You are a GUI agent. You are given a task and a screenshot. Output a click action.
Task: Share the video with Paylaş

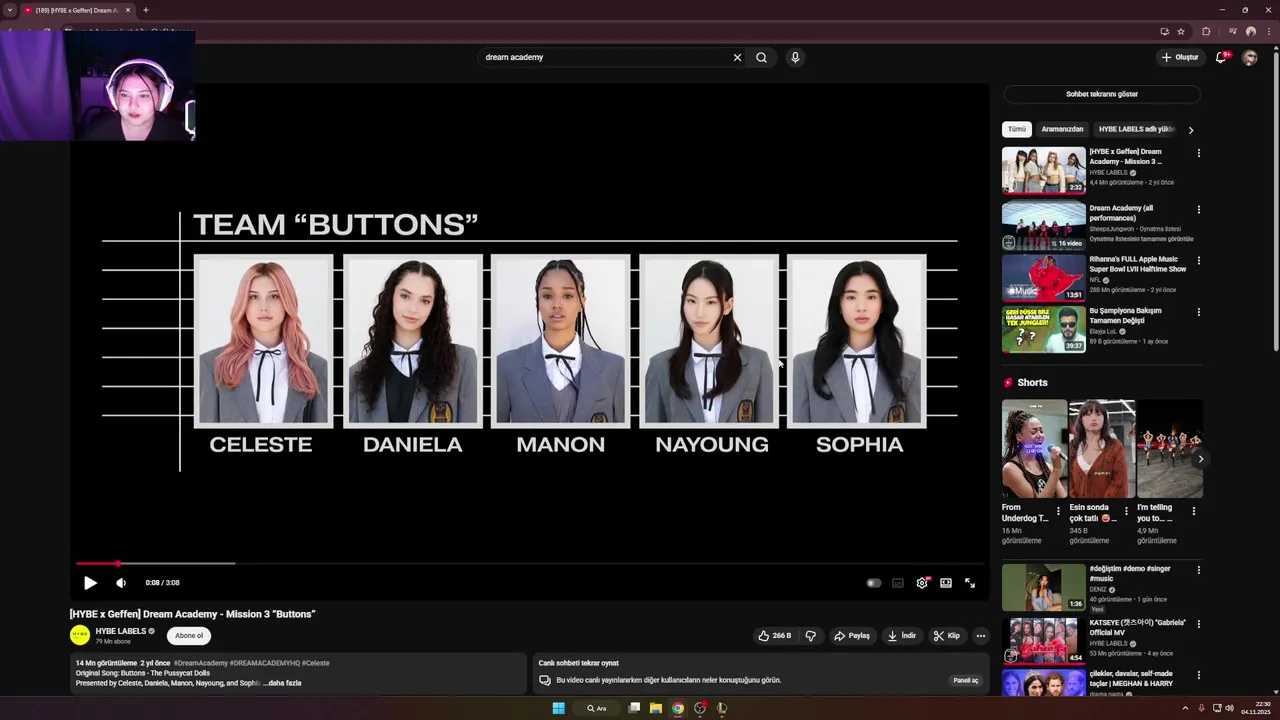click(852, 636)
